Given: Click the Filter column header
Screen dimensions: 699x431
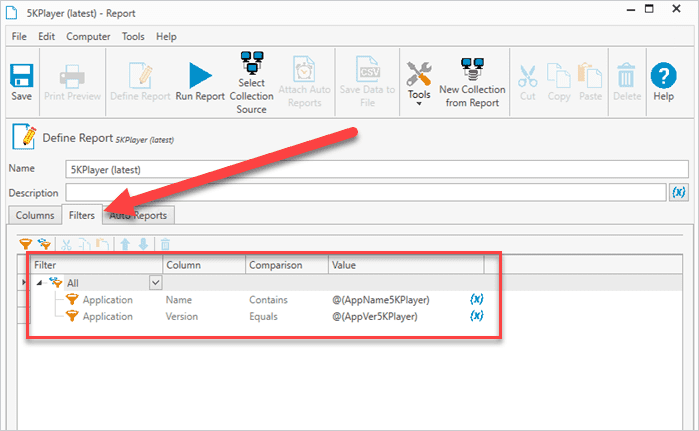Looking at the screenshot, I should [x=96, y=265].
